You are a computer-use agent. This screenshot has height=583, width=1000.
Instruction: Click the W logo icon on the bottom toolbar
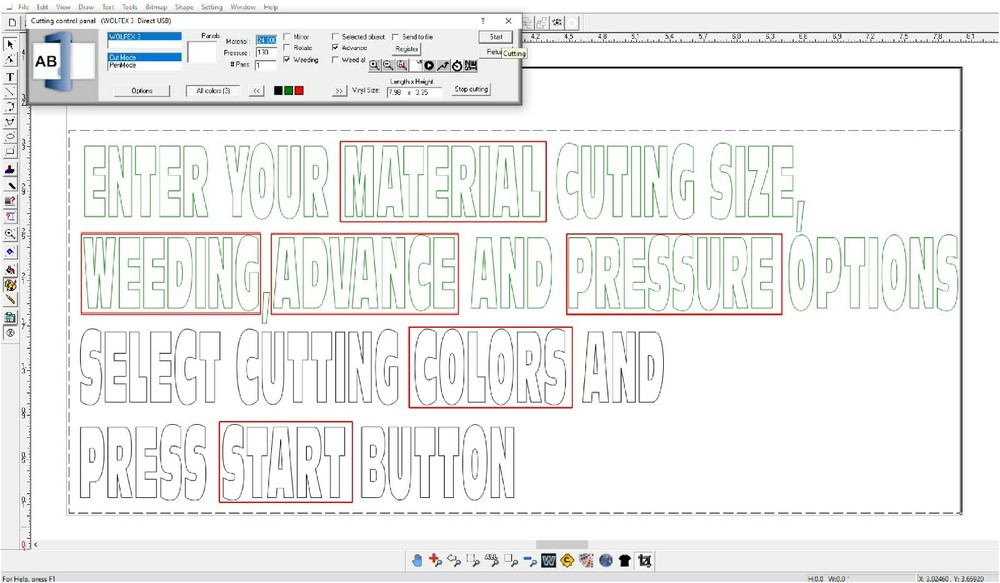tap(548, 560)
